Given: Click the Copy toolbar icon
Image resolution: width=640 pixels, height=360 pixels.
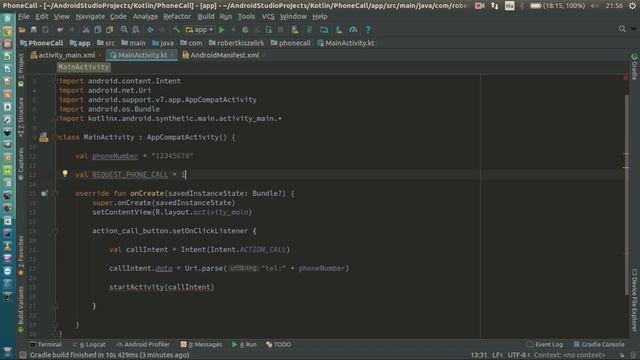Looking at the screenshot, I should [x=98, y=30].
